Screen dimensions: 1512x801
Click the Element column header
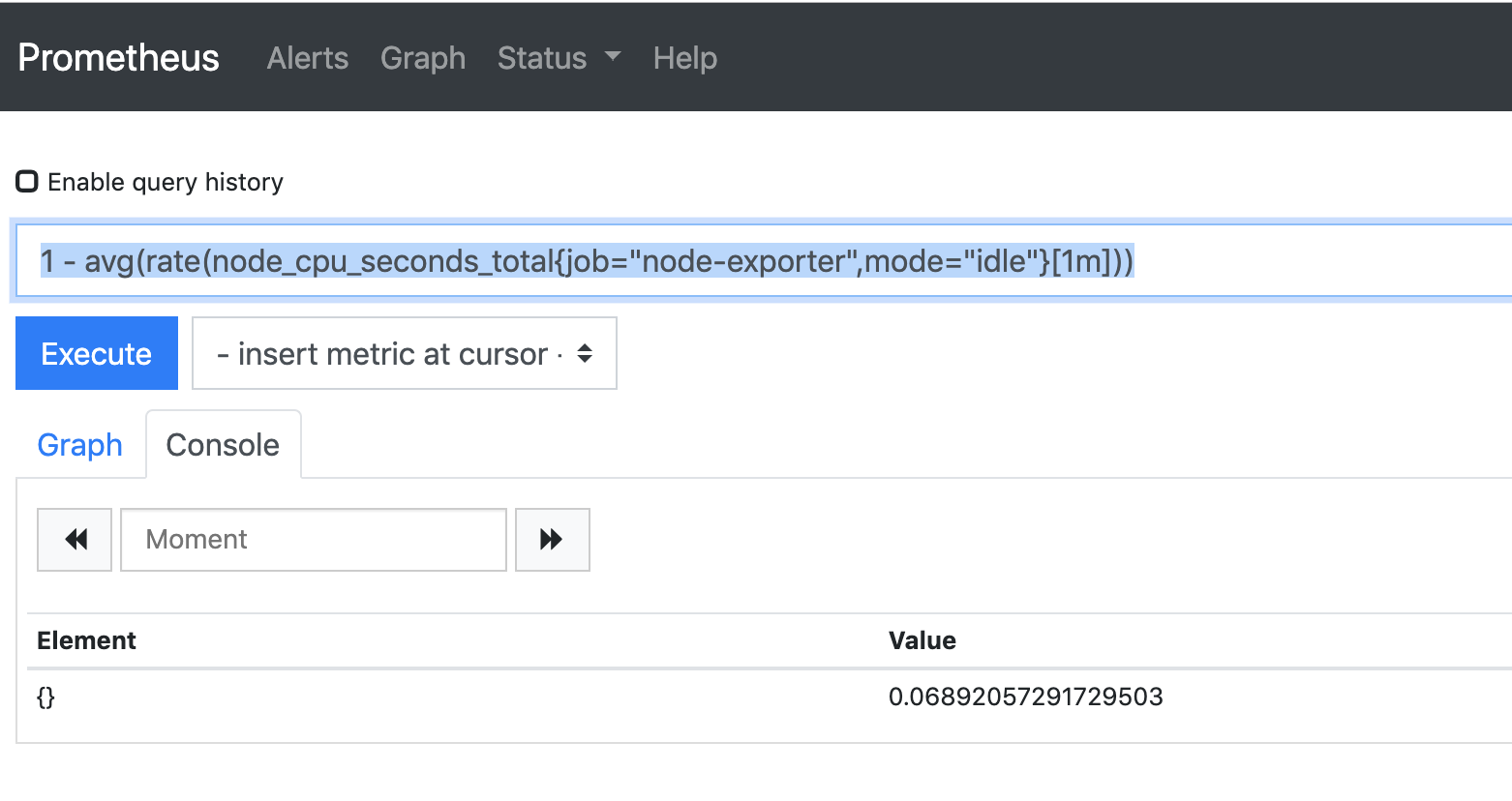(x=86, y=639)
